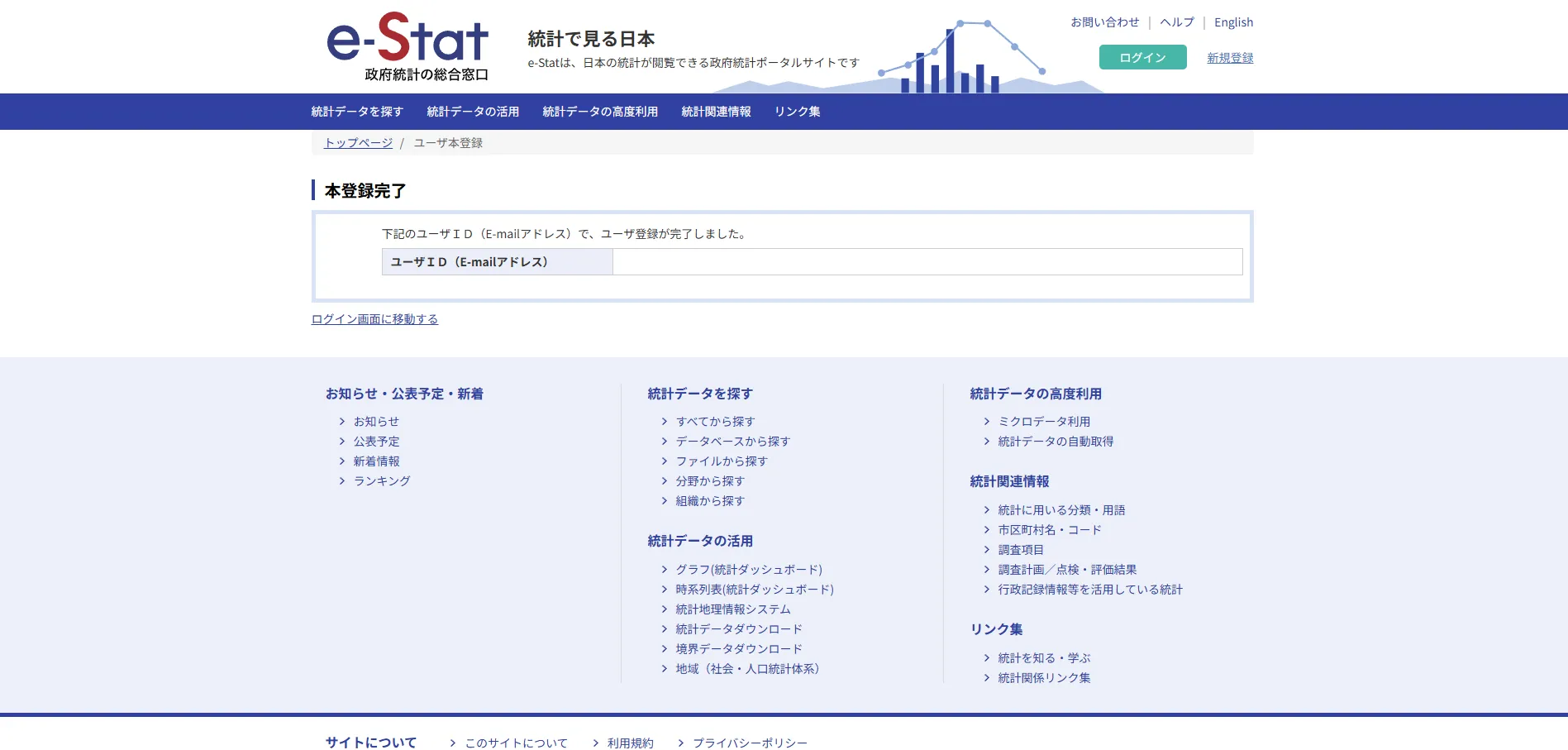1568x750 pixels.
Task: Open ファイルから探す link
Action: click(721, 461)
